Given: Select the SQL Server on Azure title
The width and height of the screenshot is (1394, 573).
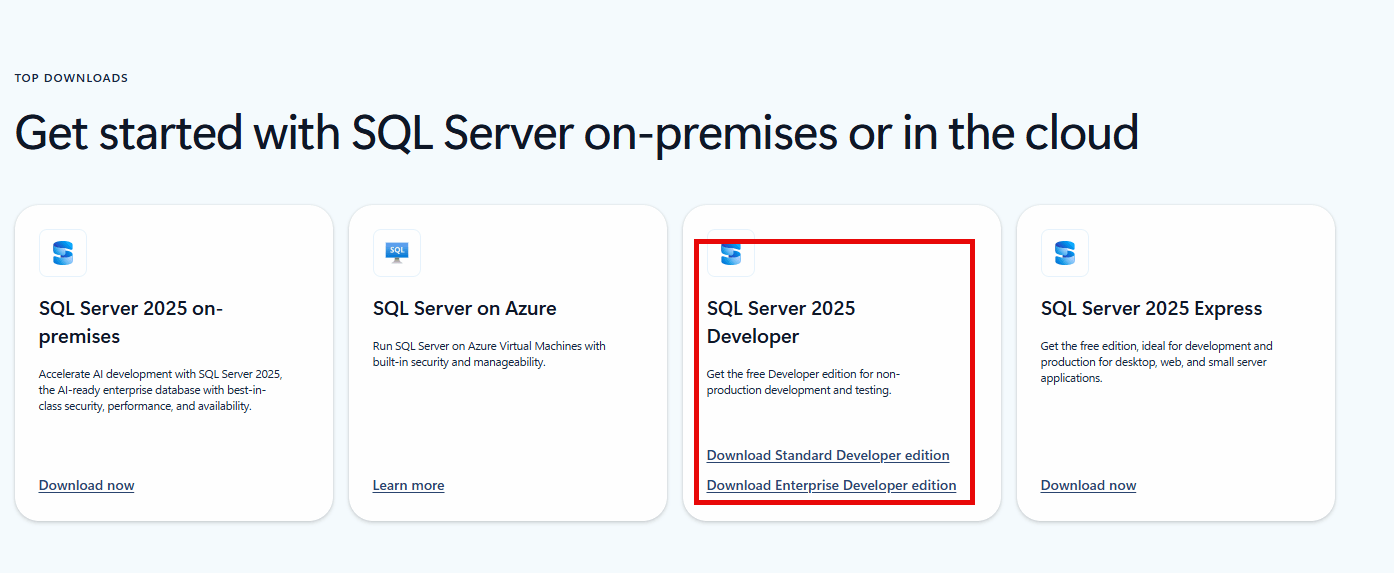Looking at the screenshot, I should (x=464, y=308).
